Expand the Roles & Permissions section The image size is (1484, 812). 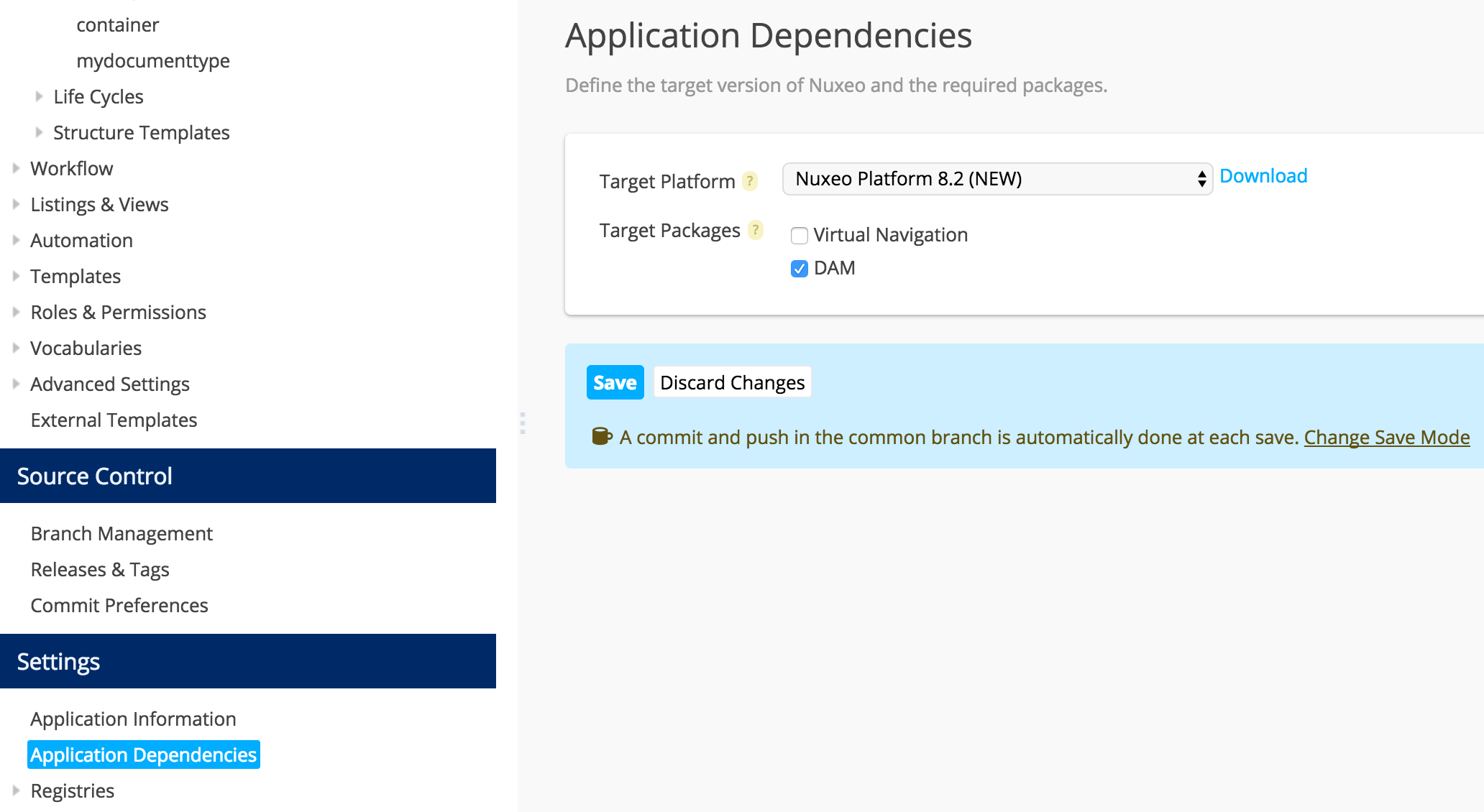pos(16,312)
